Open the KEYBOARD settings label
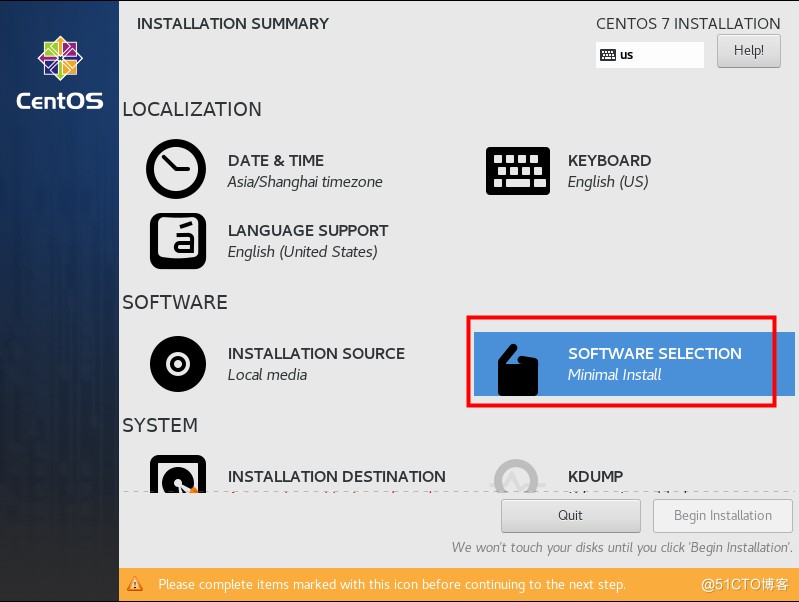 pos(609,161)
